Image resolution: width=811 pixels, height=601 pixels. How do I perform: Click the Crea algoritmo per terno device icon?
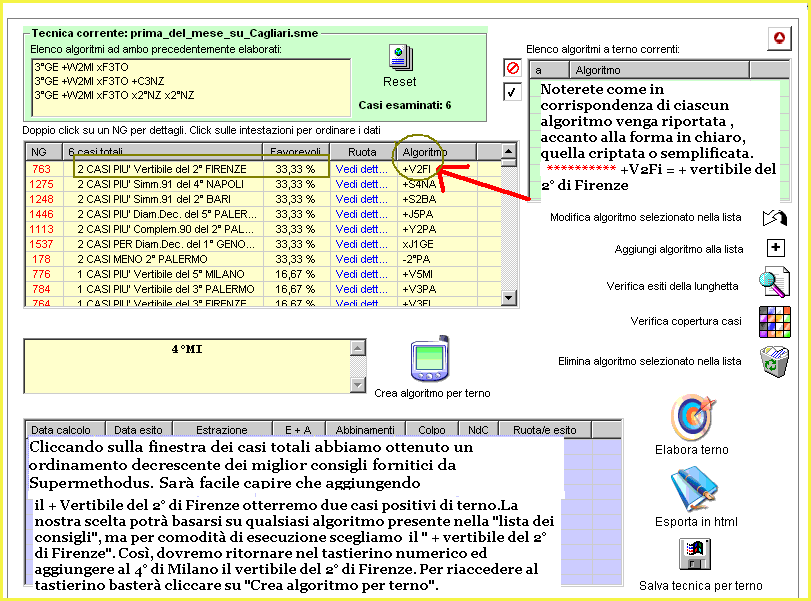[x=430, y=358]
